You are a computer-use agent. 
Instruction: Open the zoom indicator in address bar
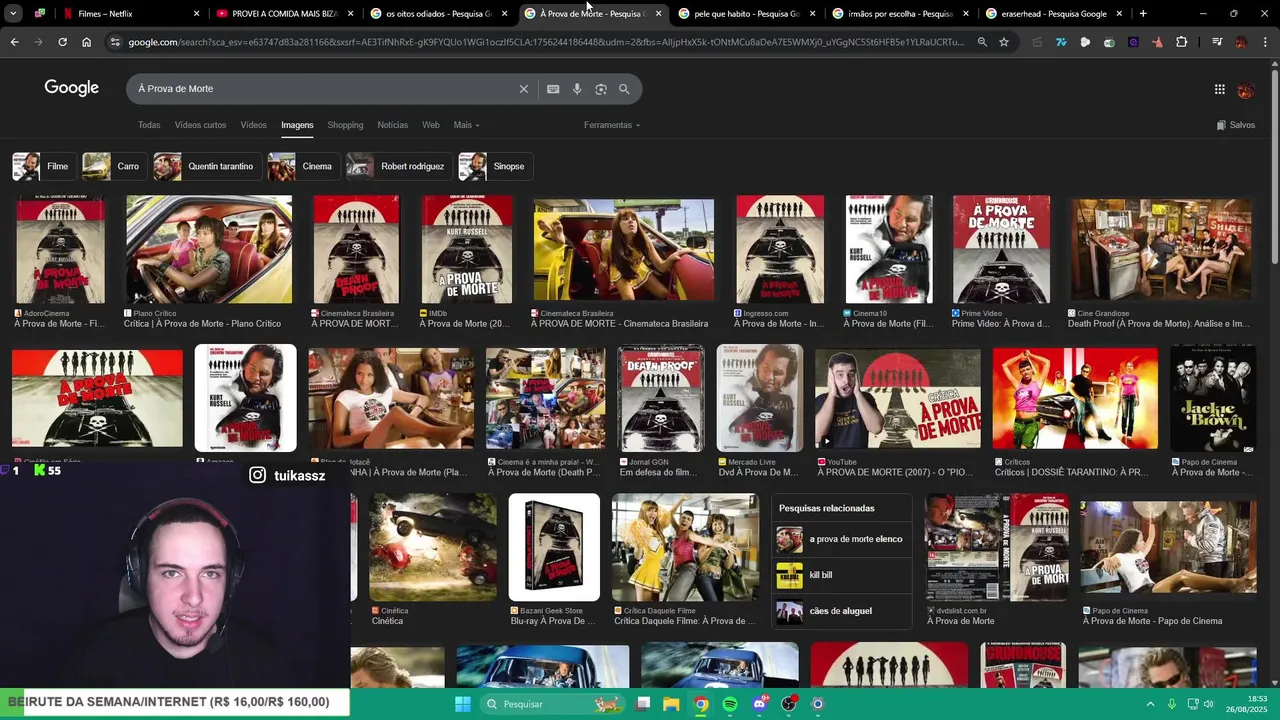pos(982,42)
